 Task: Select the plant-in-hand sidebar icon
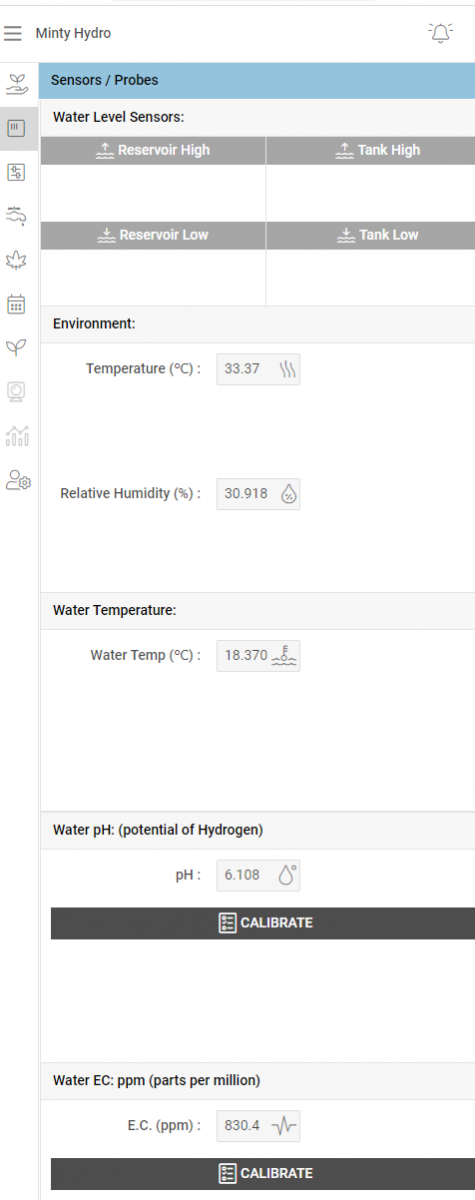17,83
